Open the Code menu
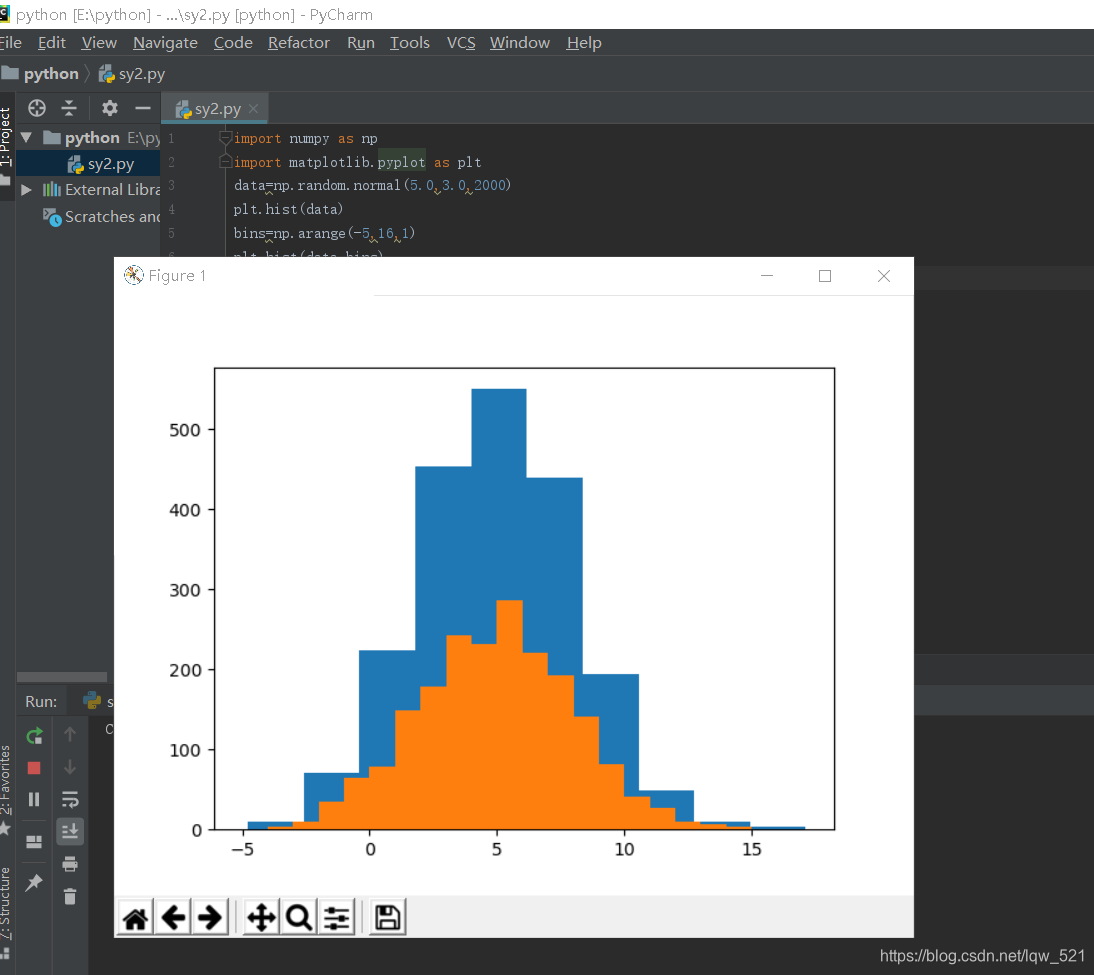1094x975 pixels. click(x=233, y=43)
